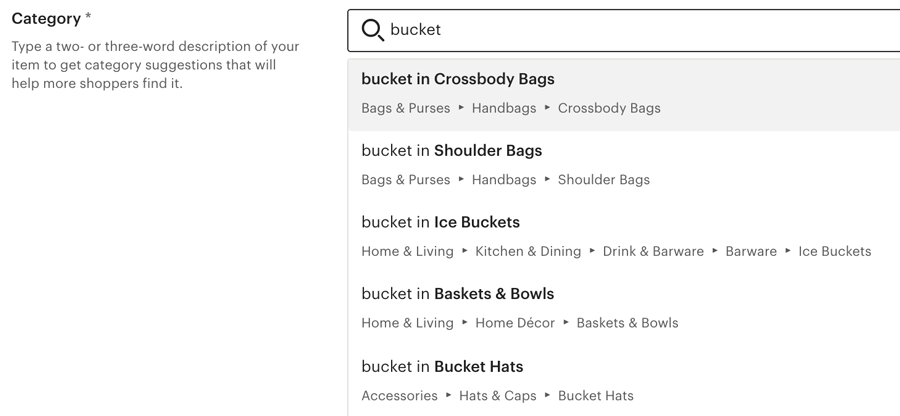Click the "Drink & Barware" breadcrumb

pyautogui.click(x=653, y=252)
